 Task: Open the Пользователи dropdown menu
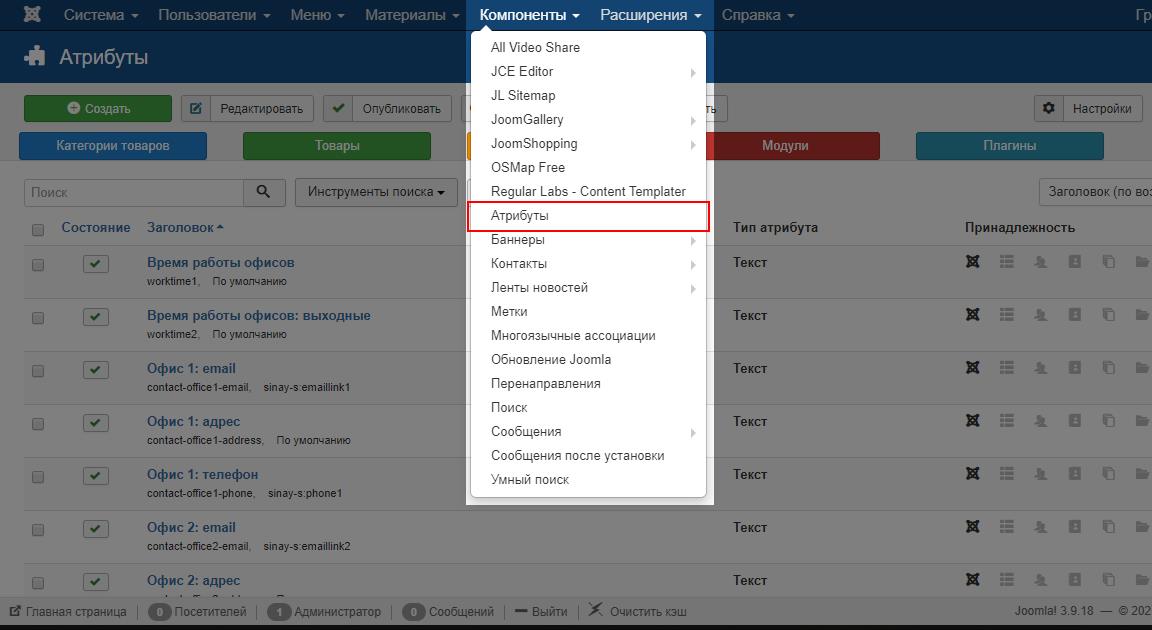214,15
